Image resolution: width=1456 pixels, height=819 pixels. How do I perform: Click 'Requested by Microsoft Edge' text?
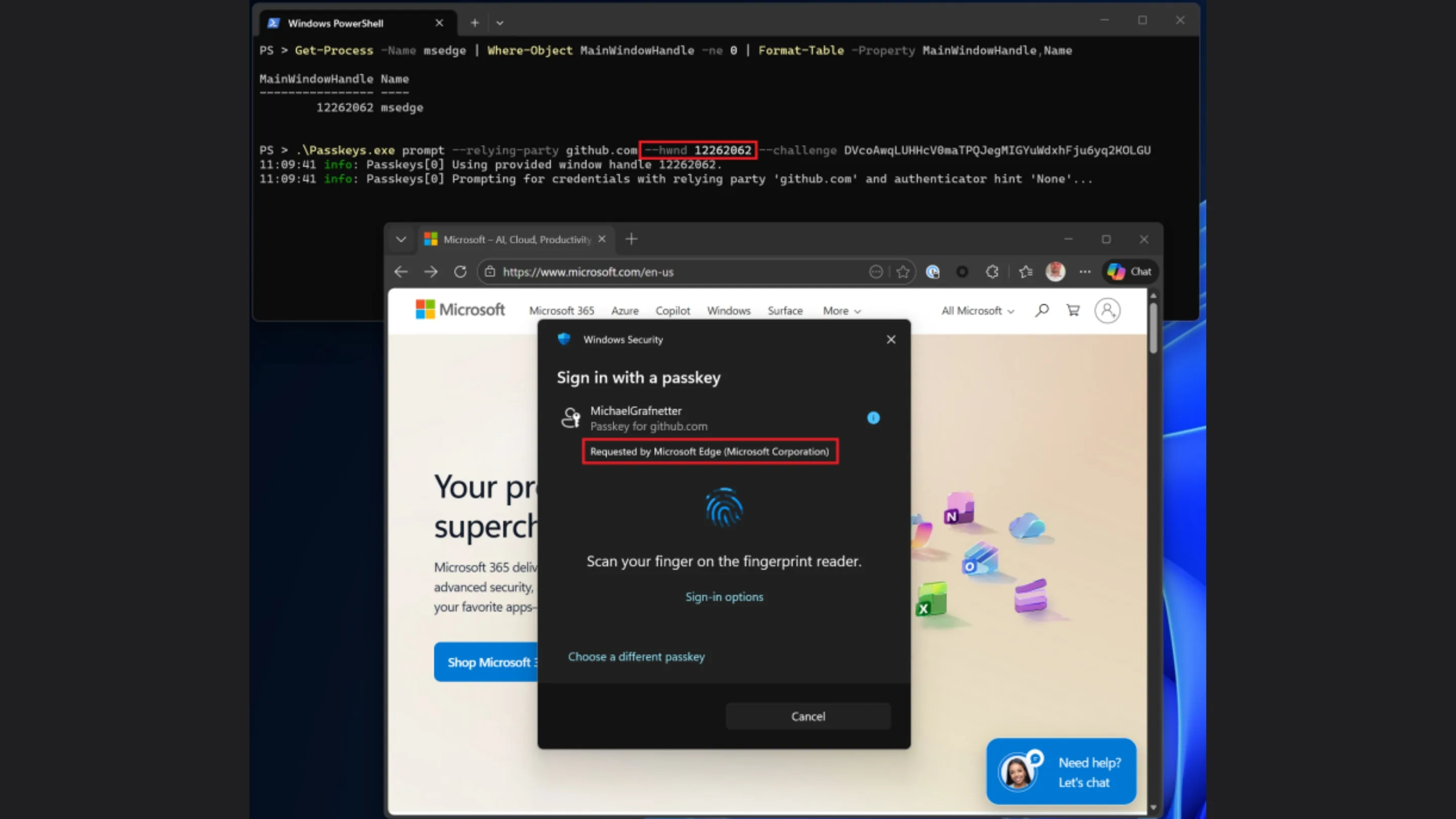coord(709,451)
